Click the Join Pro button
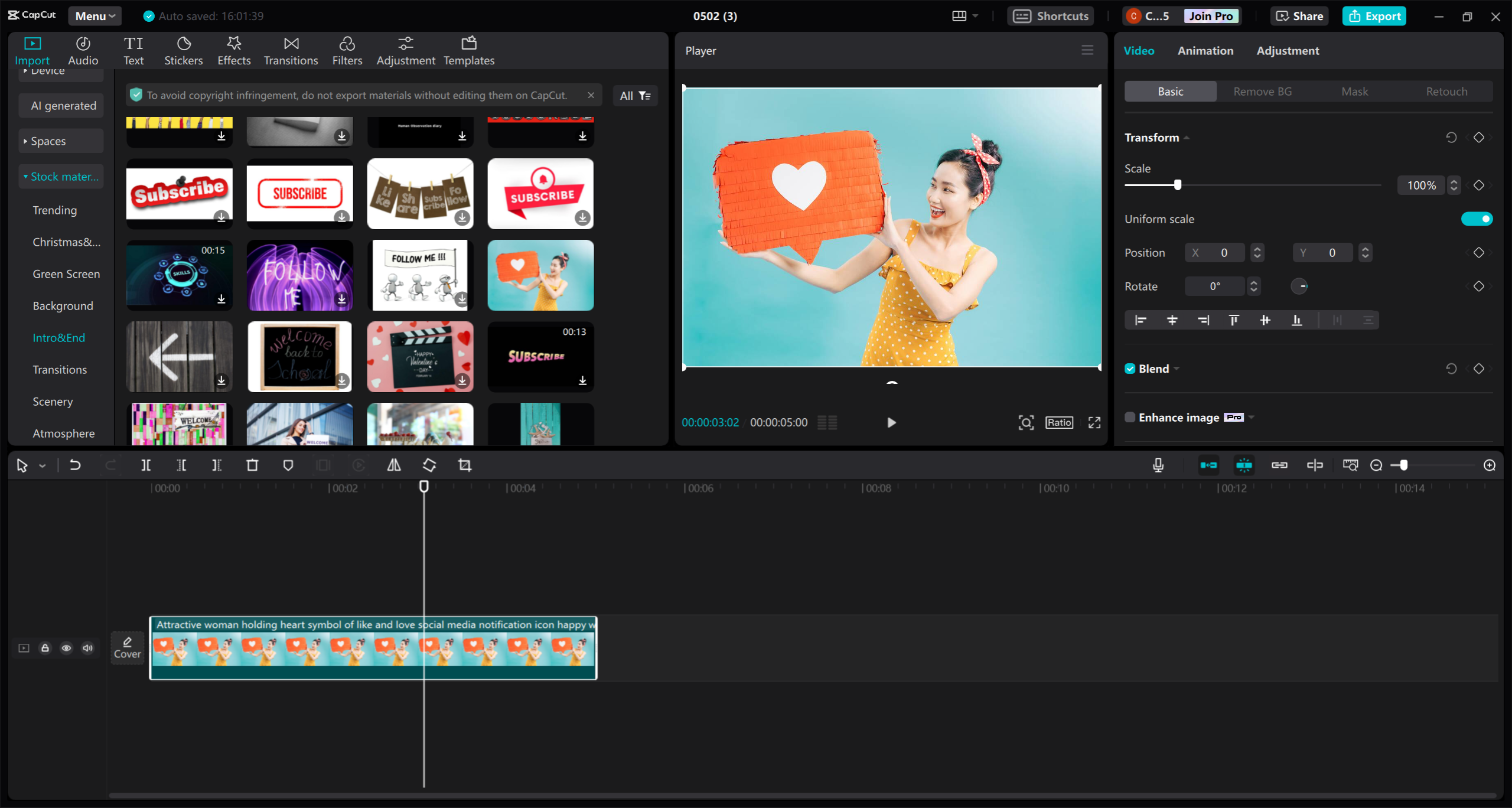 1210,16
